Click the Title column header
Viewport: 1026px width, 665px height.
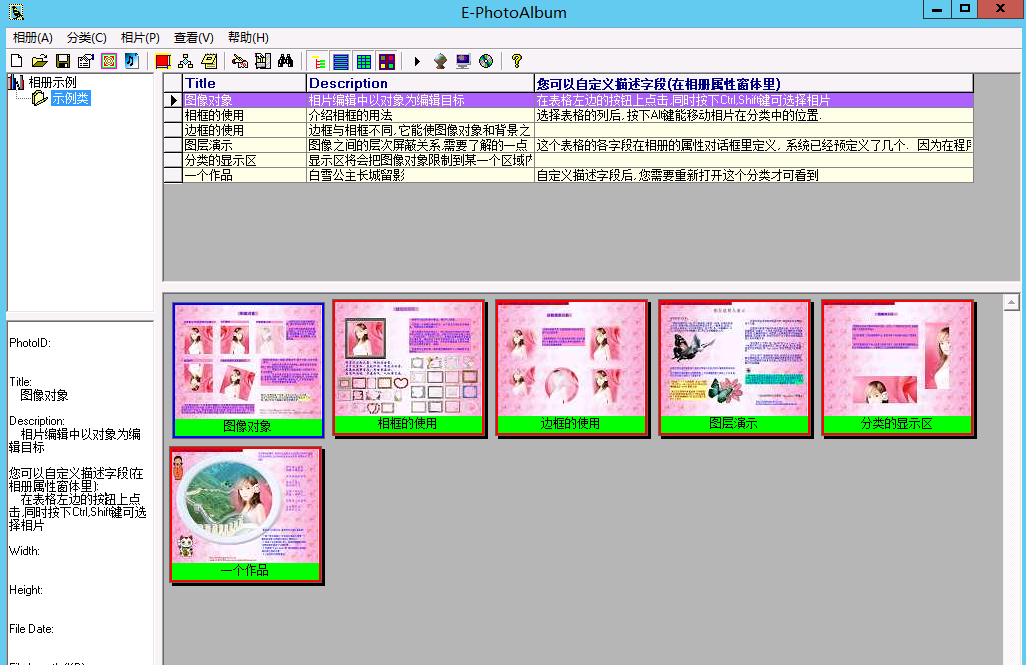click(244, 83)
